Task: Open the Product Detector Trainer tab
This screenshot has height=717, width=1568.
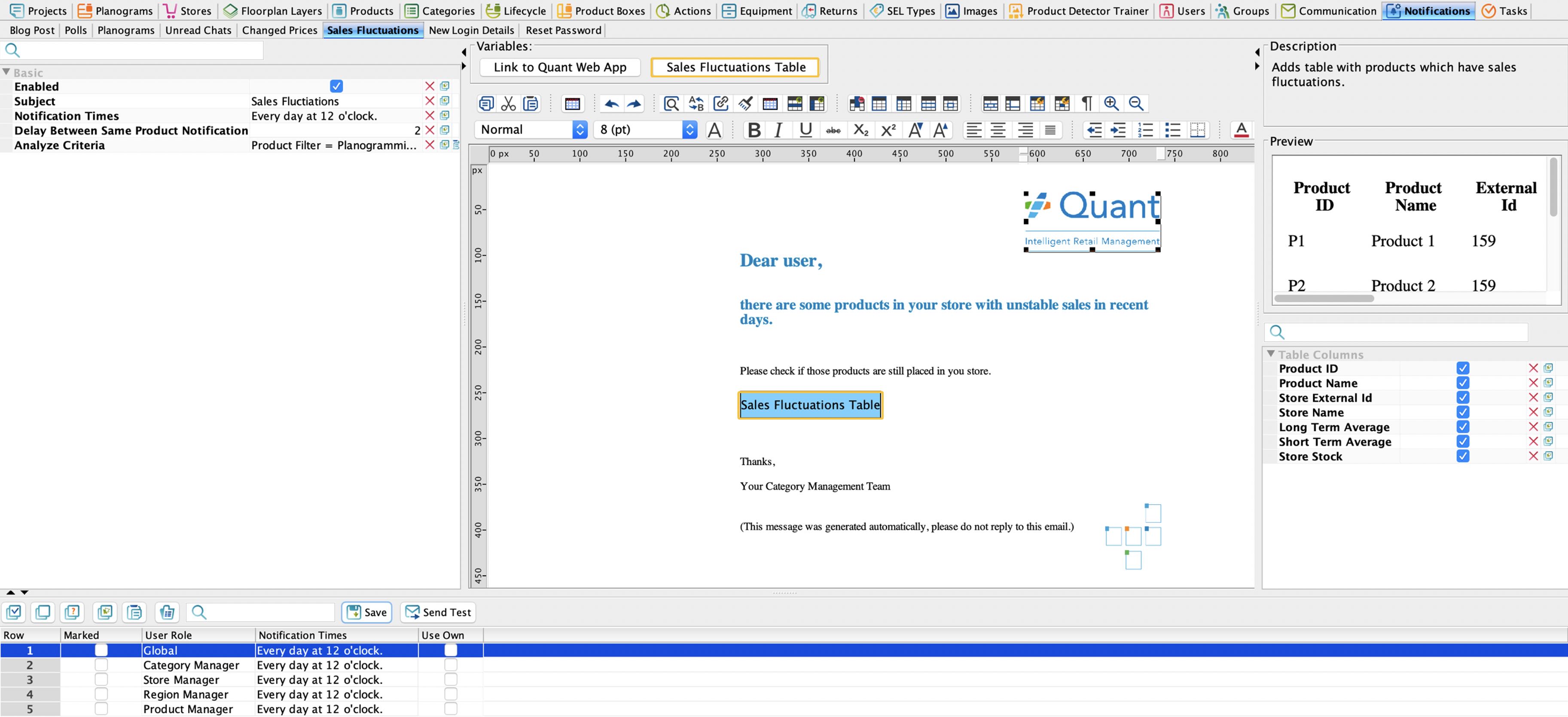Action: 1079,11
